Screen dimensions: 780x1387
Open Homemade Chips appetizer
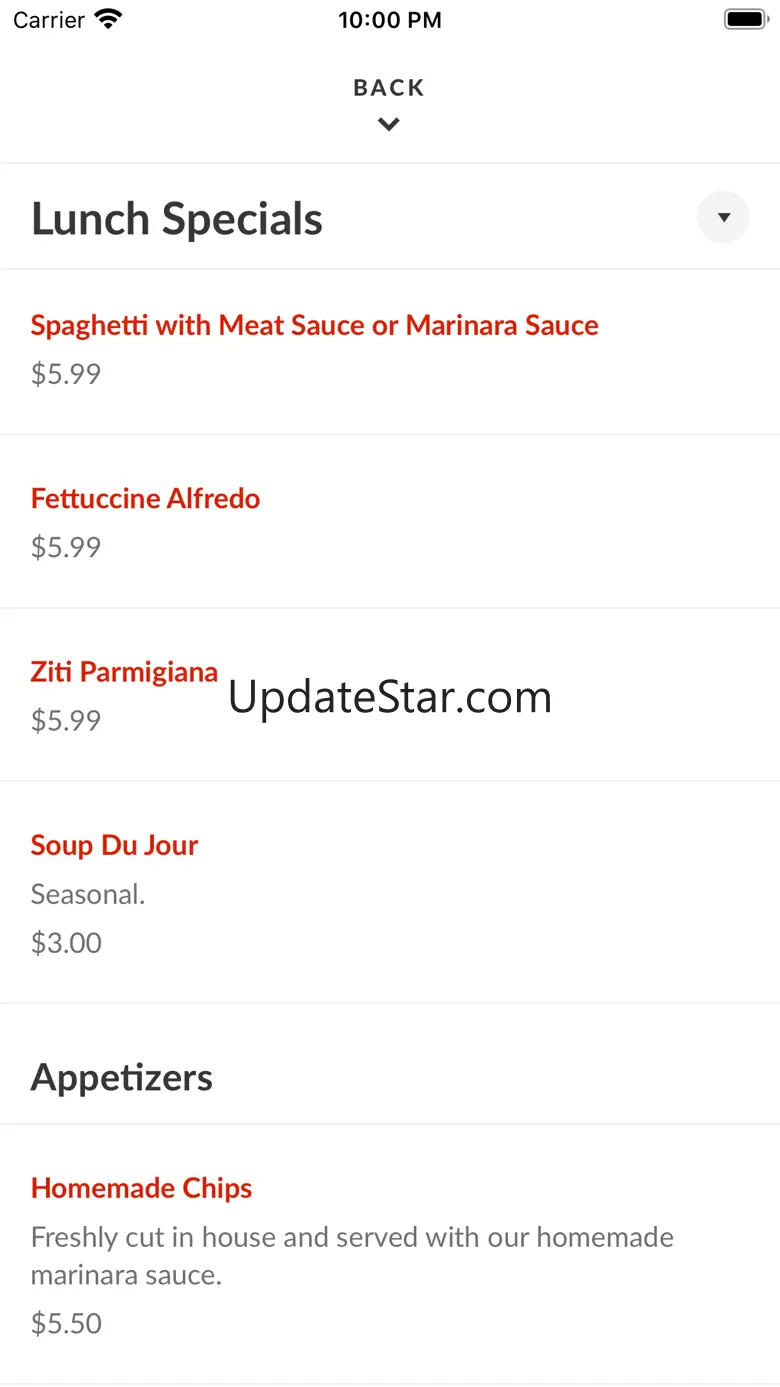[x=141, y=1188]
